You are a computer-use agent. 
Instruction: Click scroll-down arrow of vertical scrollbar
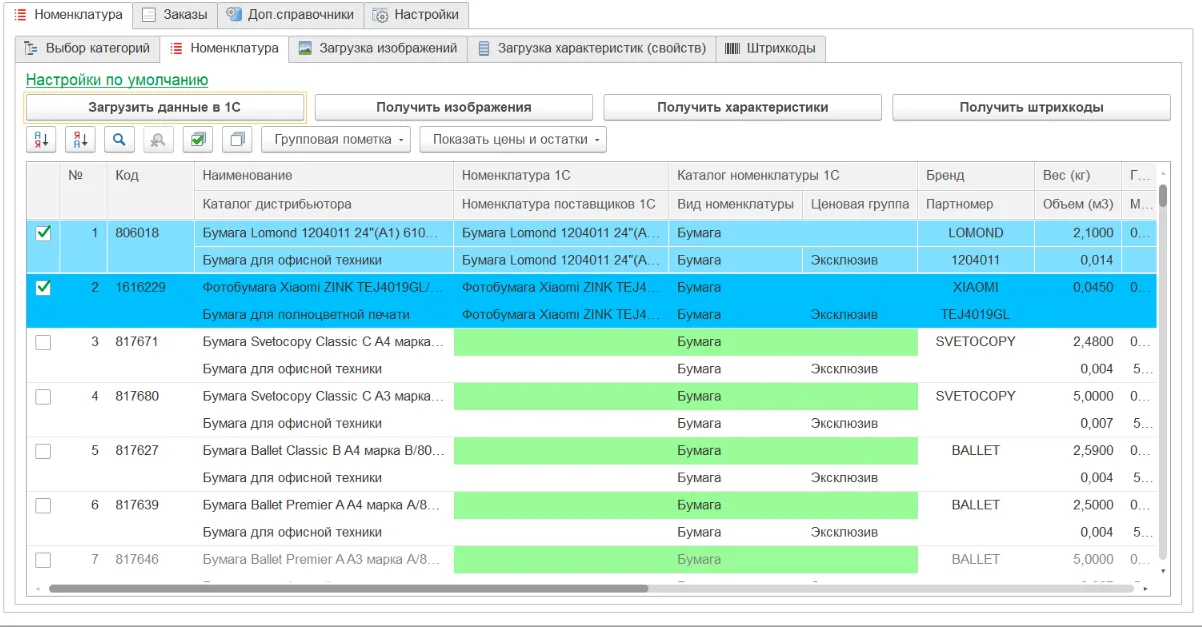click(1162, 571)
